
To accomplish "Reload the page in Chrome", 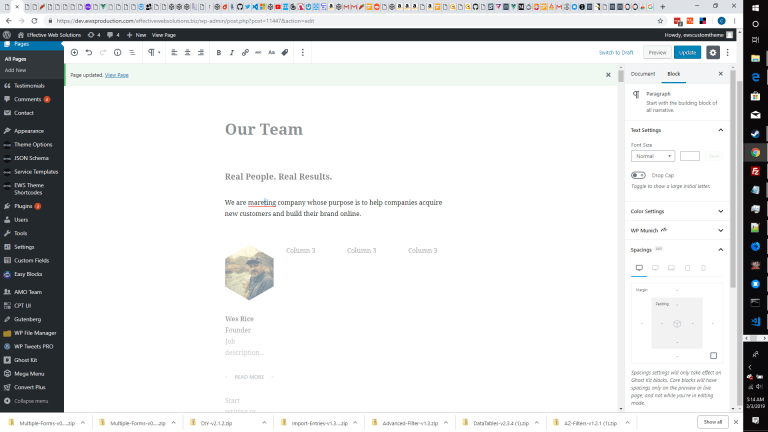I will 34,21.
